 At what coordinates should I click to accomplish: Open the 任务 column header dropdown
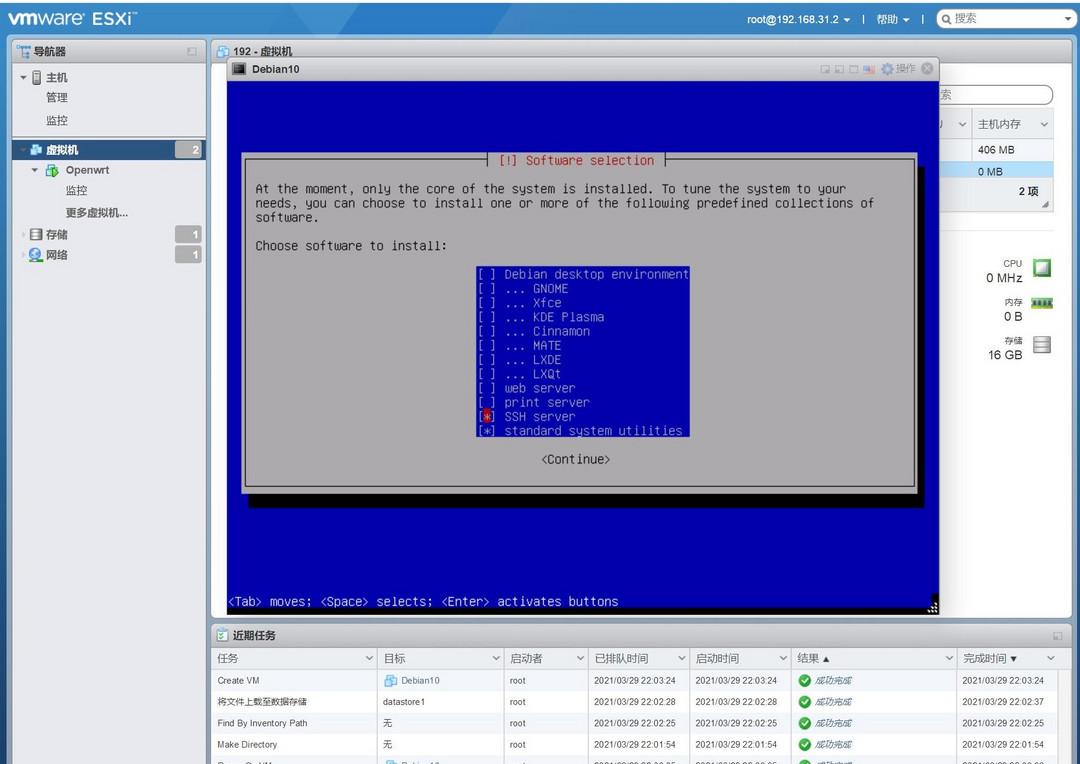pyautogui.click(x=369, y=659)
